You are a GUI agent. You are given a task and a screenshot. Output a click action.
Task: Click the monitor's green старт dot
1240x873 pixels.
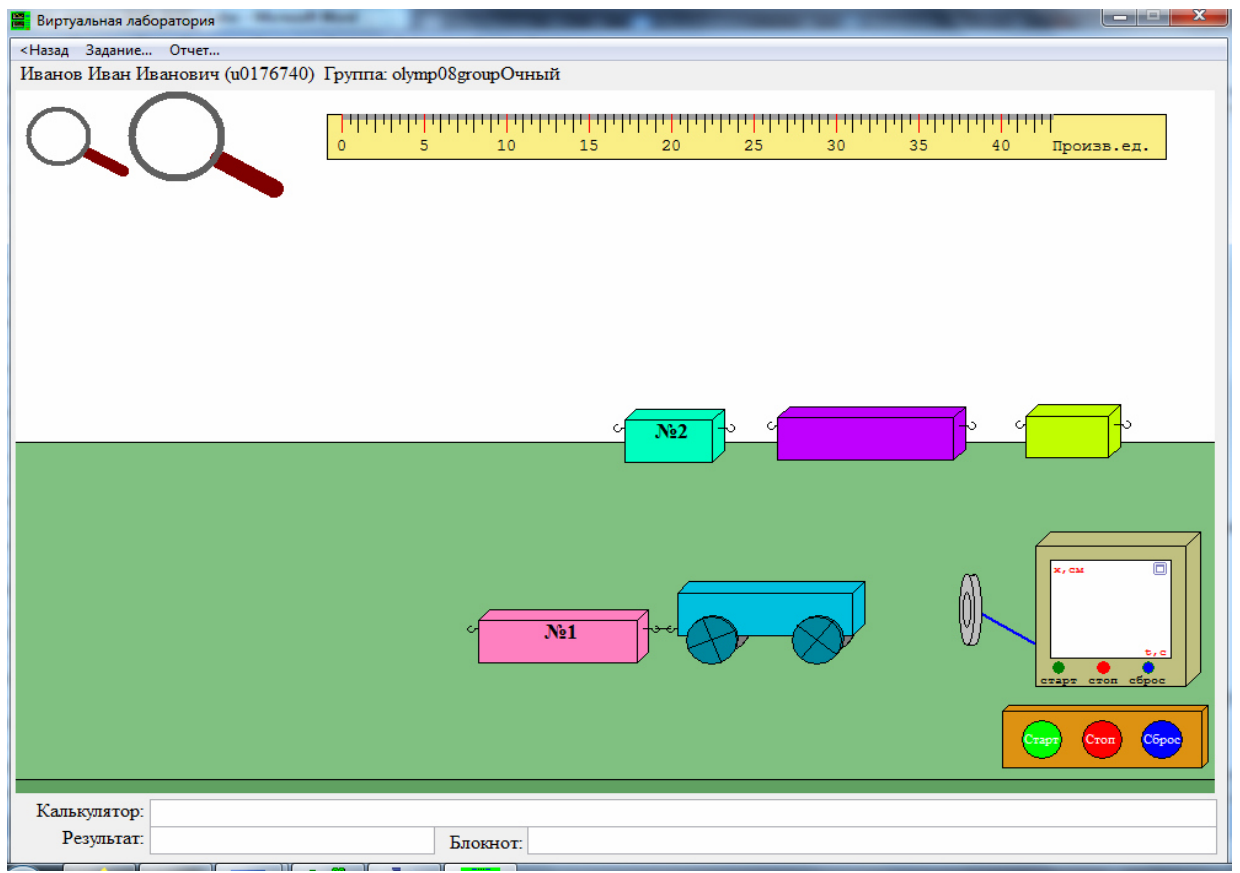1059,667
